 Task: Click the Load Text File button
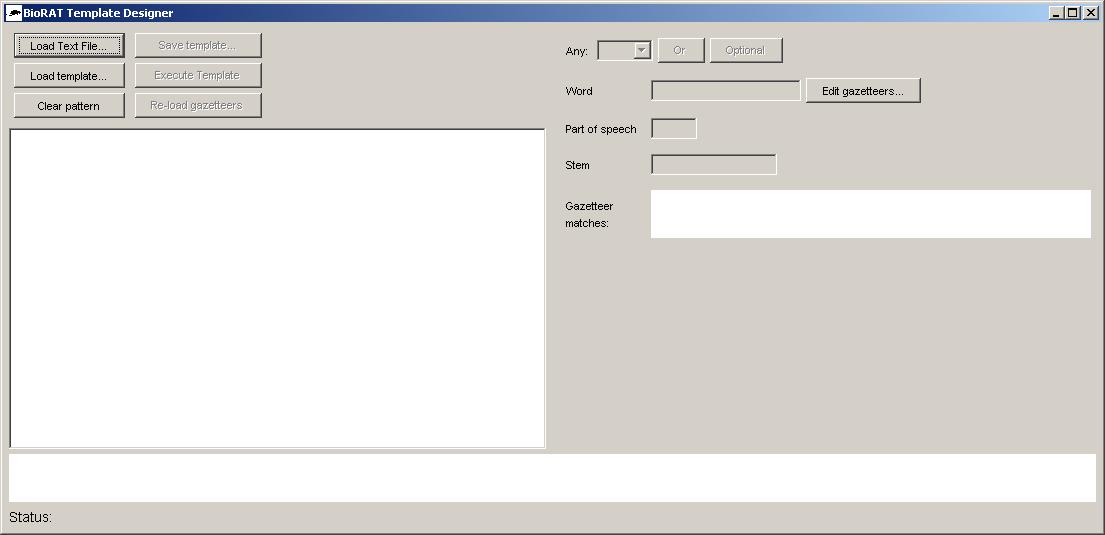pyautogui.click(x=69, y=46)
